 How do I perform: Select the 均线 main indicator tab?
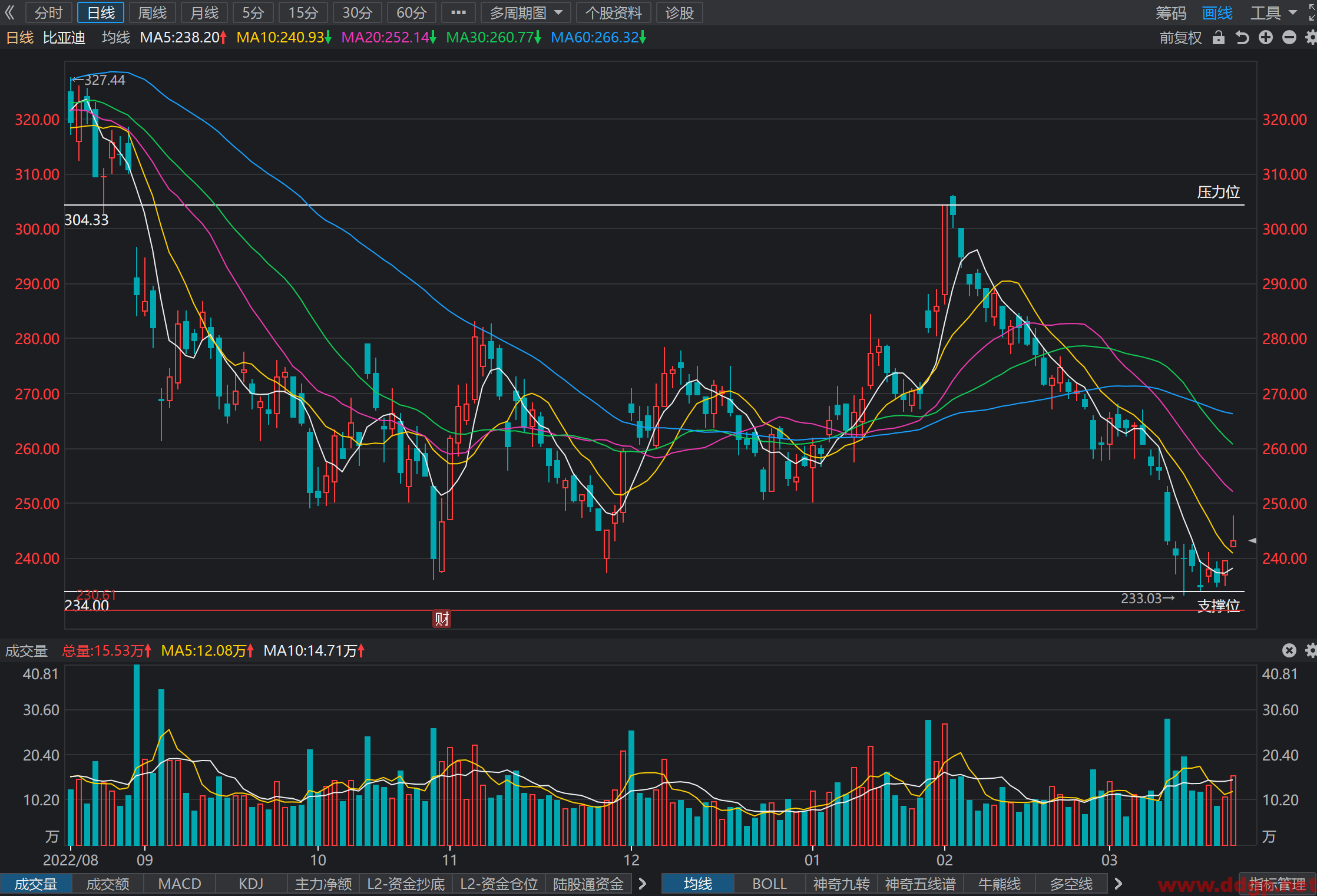[698, 884]
